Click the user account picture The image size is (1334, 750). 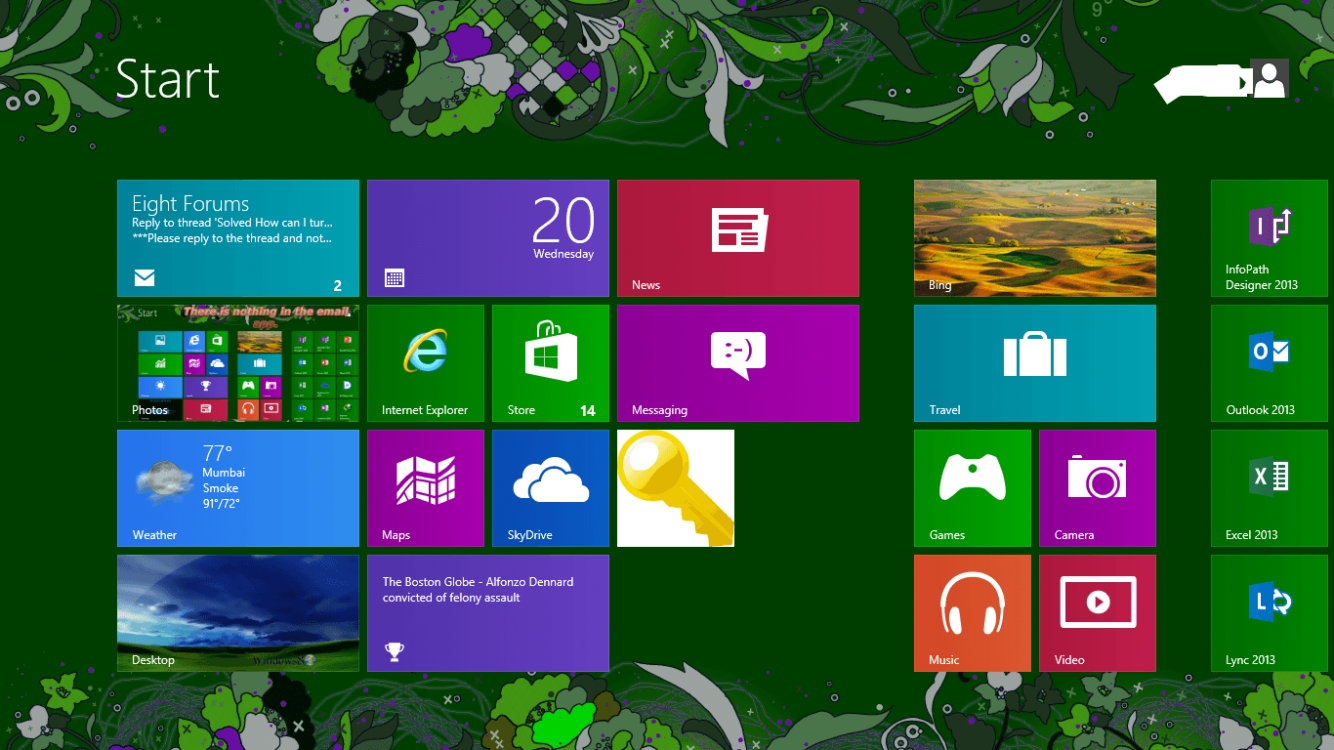(x=1269, y=79)
